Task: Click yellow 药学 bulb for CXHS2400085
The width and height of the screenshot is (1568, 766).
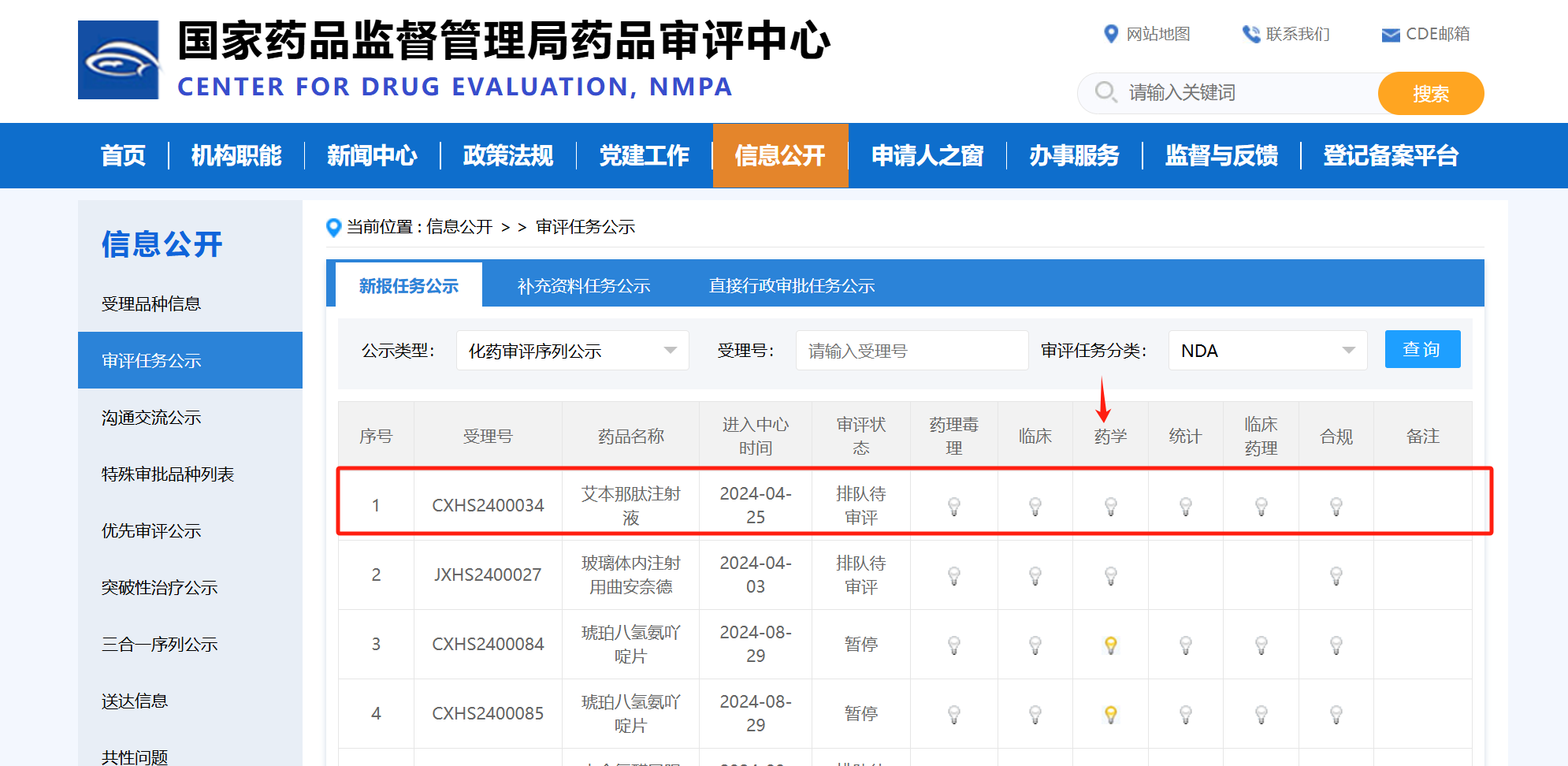Action: click(x=1111, y=714)
